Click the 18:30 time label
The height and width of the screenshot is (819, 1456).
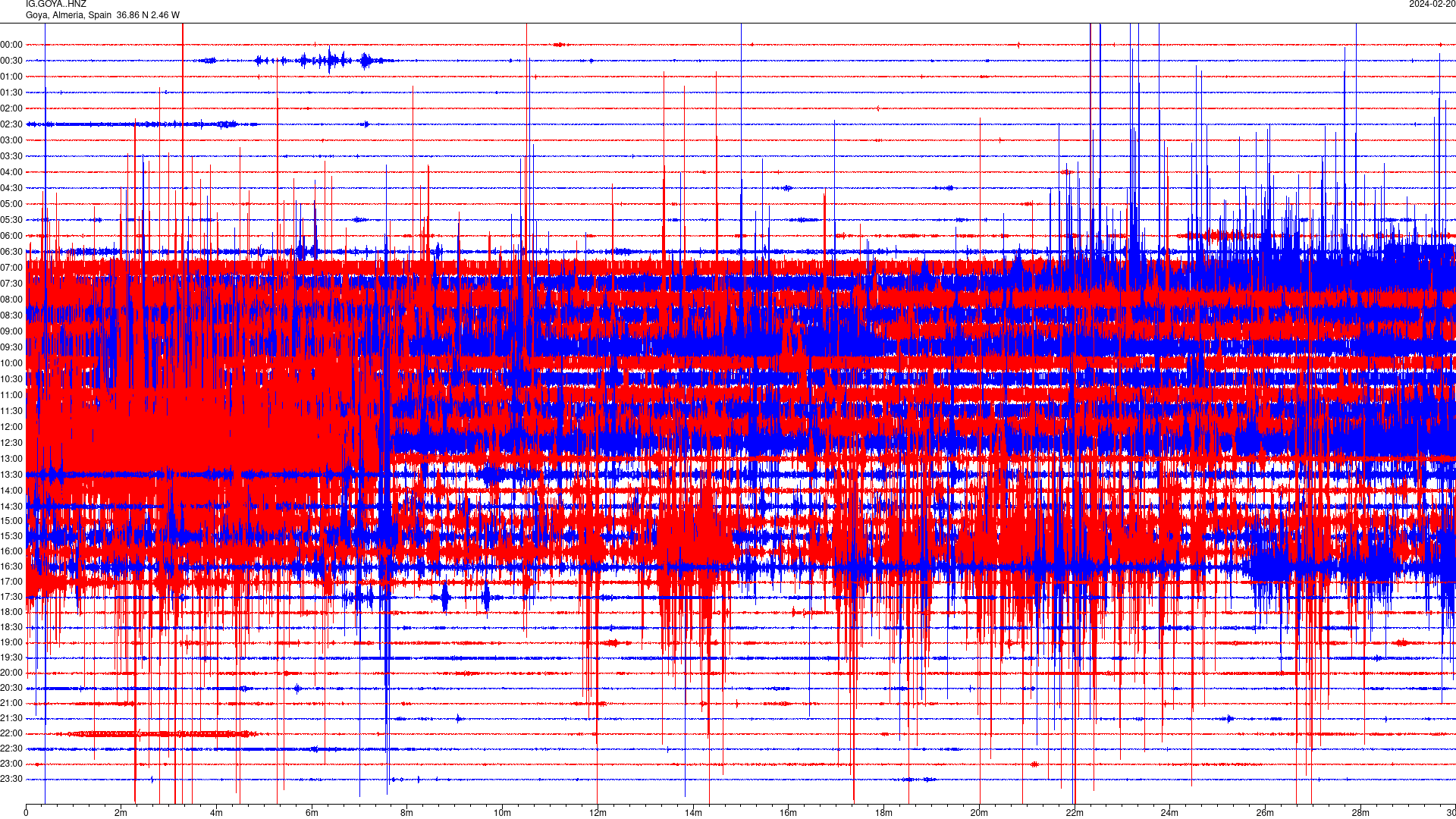point(11,627)
